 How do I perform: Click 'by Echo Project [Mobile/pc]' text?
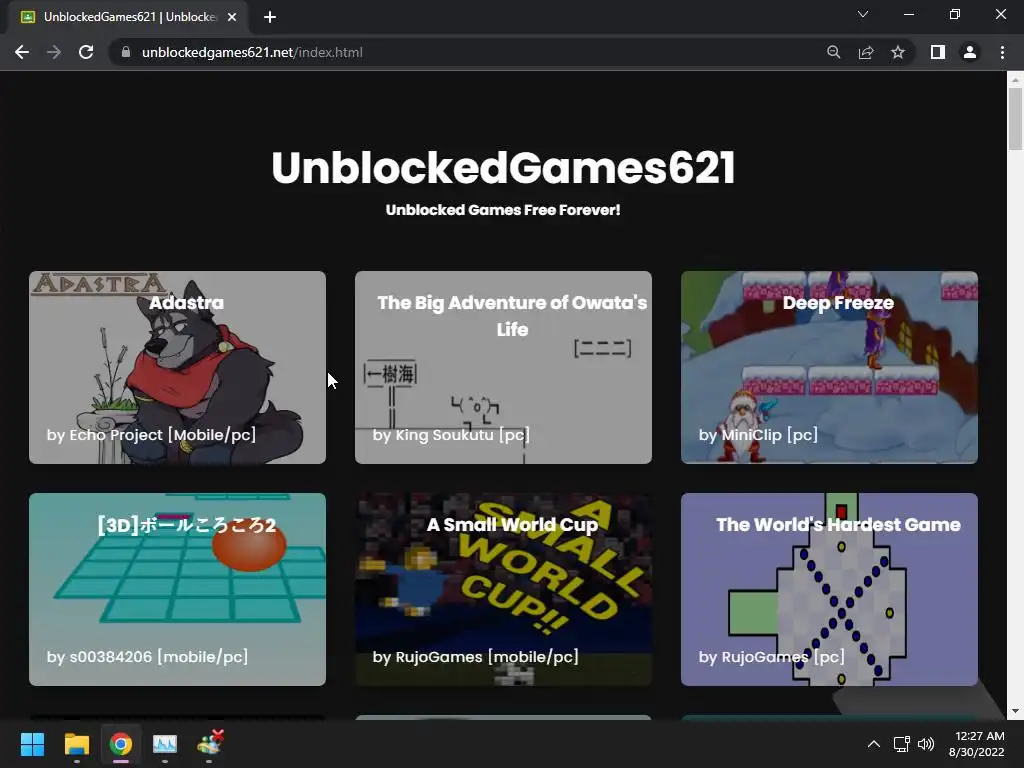click(151, 435)
